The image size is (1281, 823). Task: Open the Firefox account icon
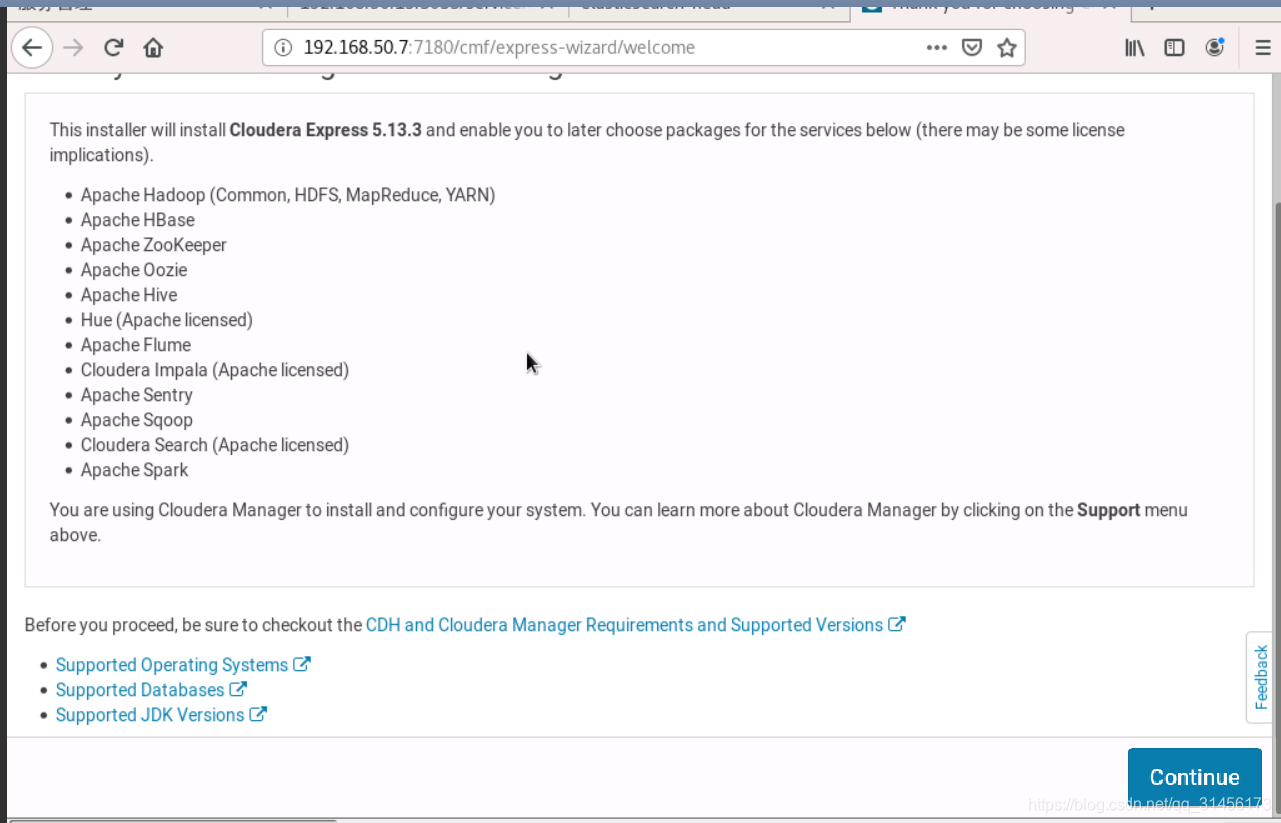coord(1215,47)
